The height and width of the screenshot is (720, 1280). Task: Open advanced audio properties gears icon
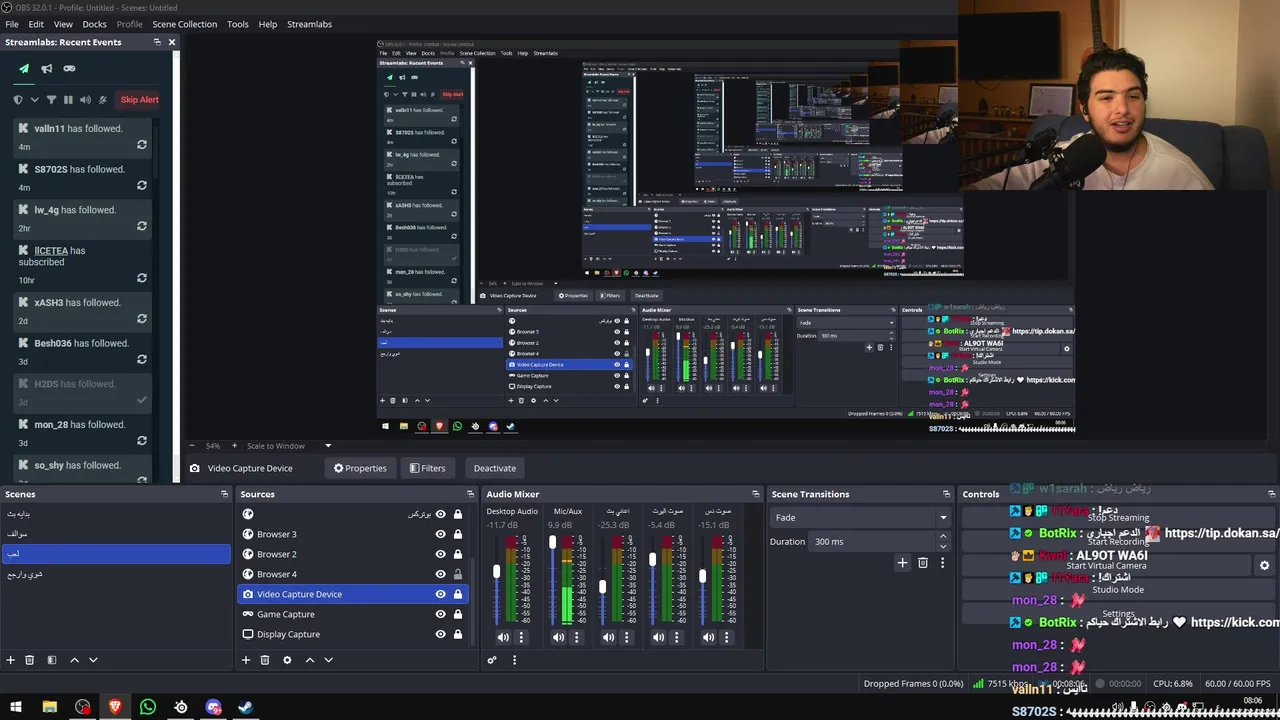click(x=492, y=660)
